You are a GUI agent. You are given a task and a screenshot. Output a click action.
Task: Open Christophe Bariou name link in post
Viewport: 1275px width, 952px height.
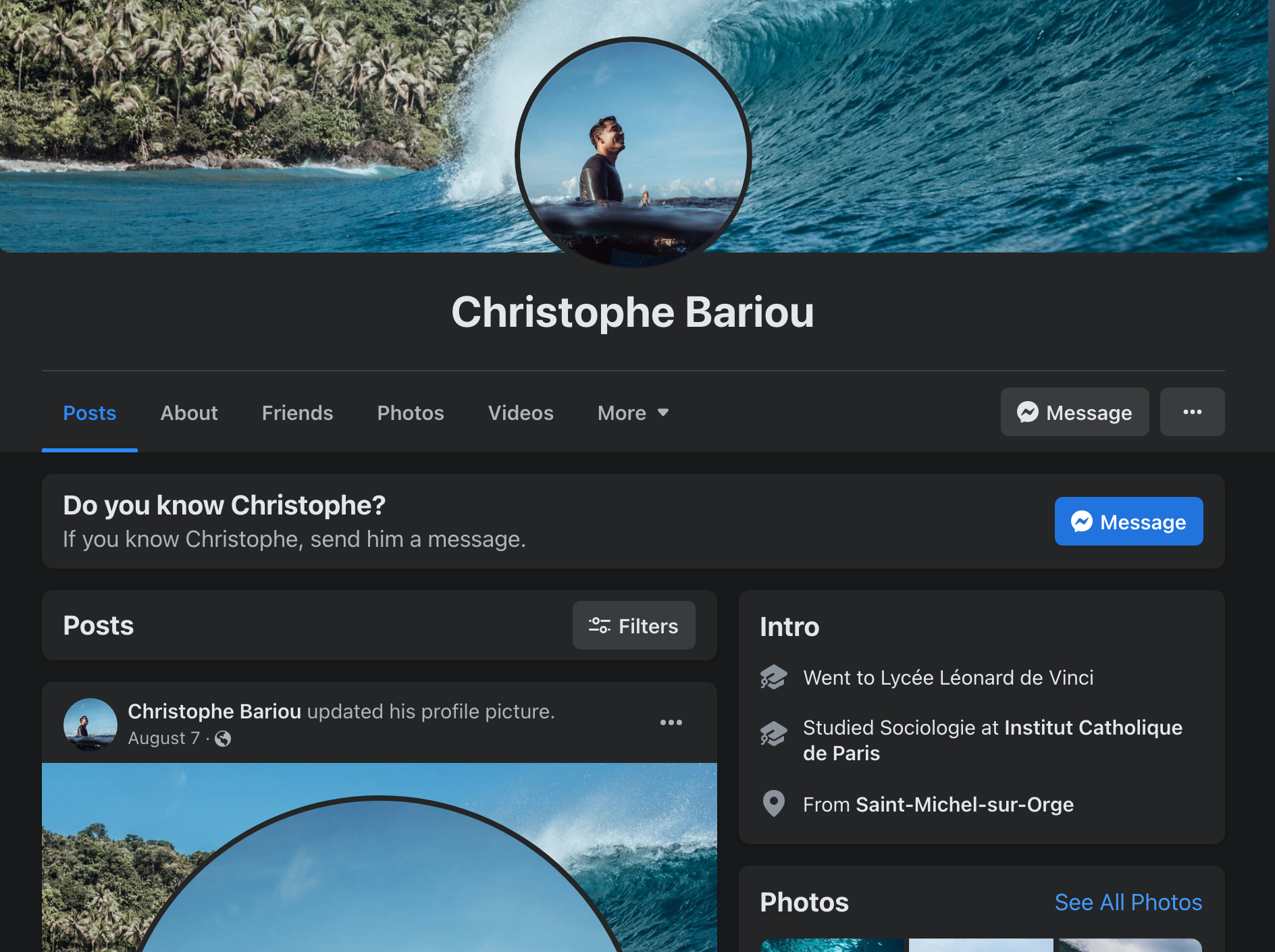214,711
